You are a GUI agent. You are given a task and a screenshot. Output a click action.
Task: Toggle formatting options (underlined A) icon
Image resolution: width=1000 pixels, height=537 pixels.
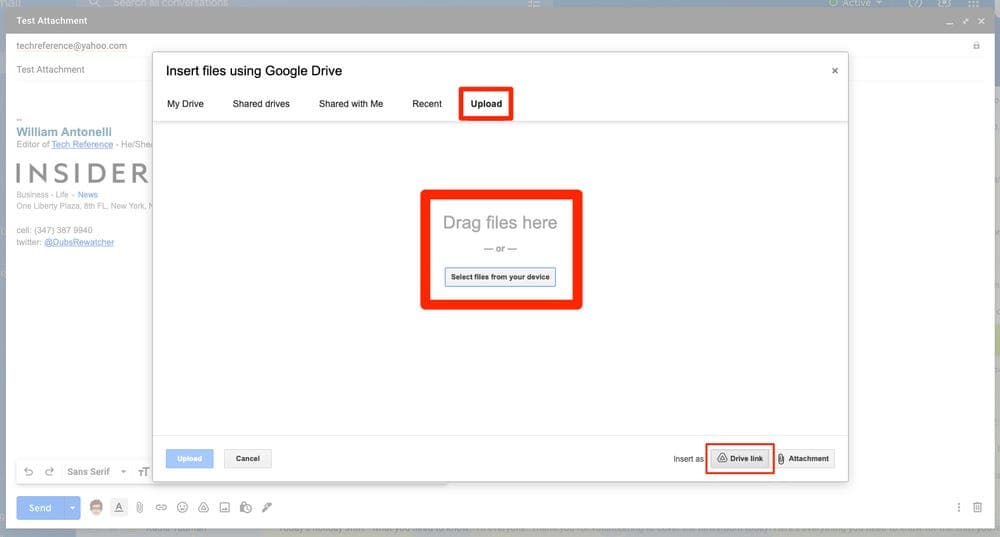119,507
